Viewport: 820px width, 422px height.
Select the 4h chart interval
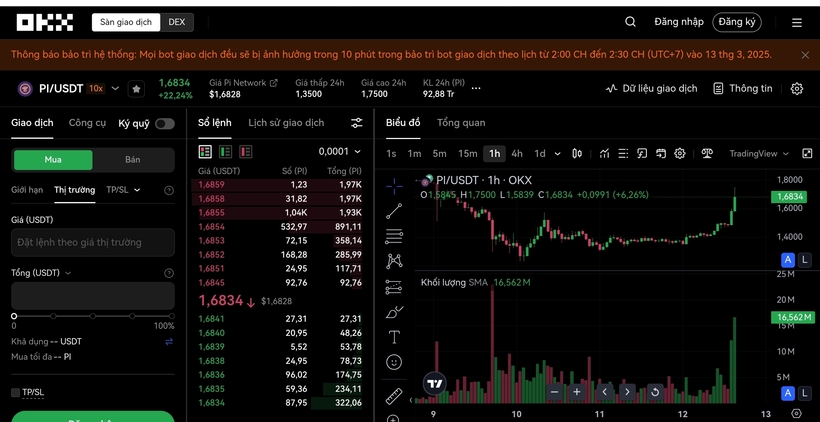(517, 154)
